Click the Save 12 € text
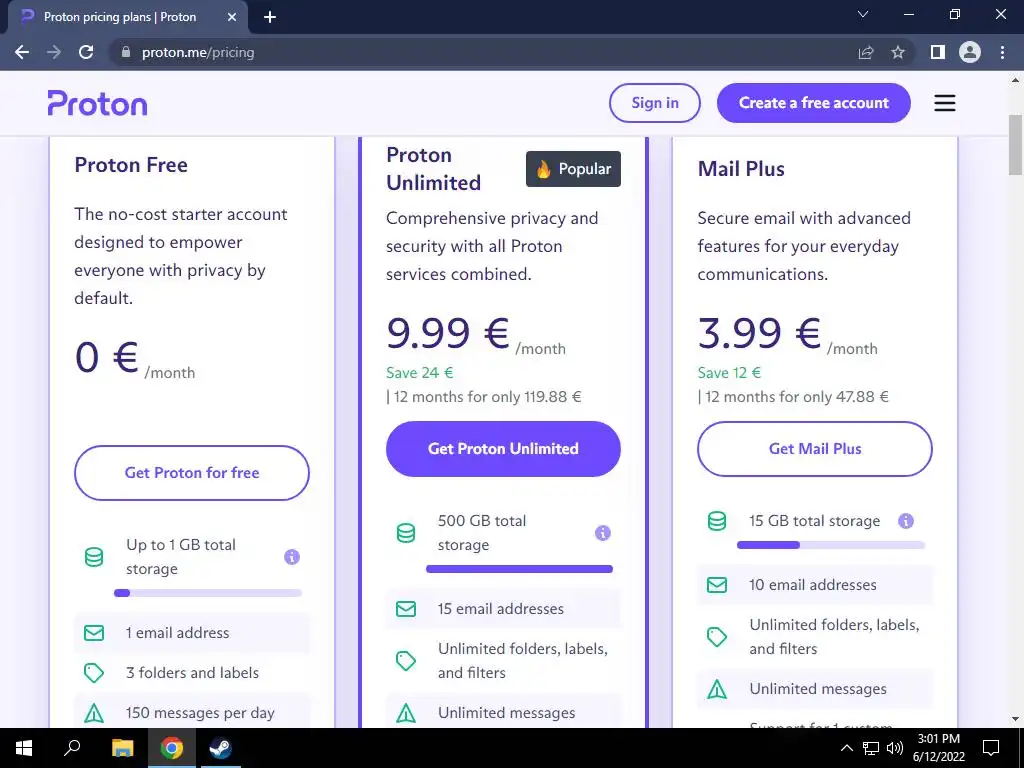This screenshot has width=1024, height=768. (729, 373)
